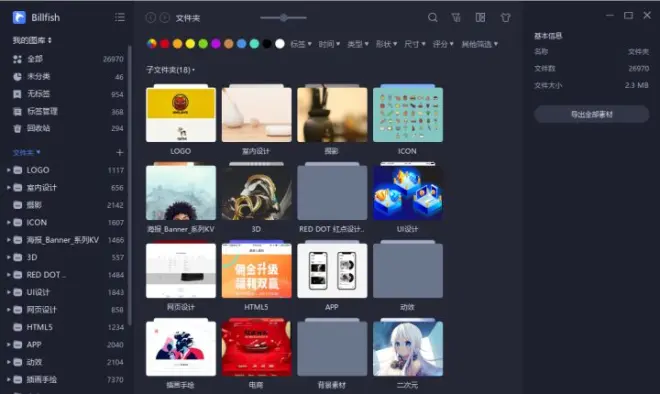
Task: Open the 3D folder thumbnail
Action: tap(256, 191)
